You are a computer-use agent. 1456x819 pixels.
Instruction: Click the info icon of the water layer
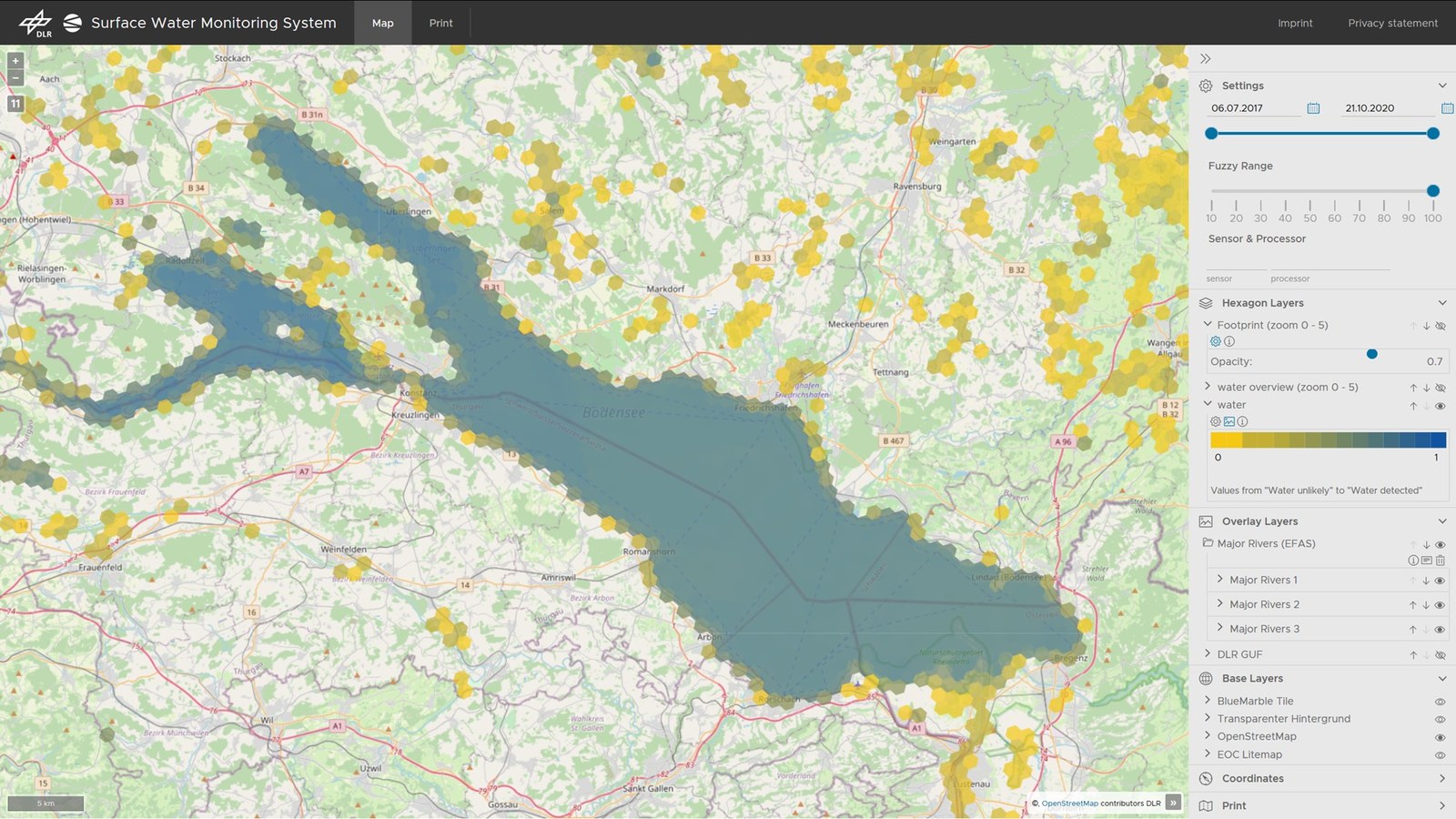point(1242,421)
